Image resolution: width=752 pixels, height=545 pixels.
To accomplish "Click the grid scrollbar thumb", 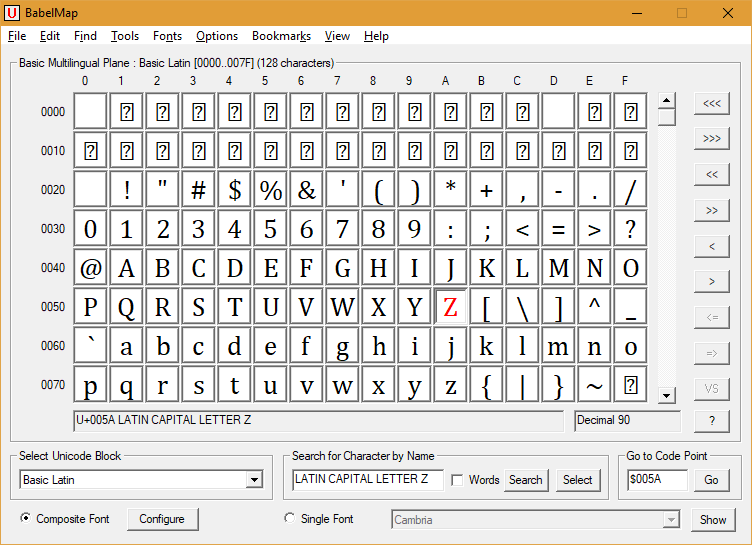I will (x=666, y=118).
